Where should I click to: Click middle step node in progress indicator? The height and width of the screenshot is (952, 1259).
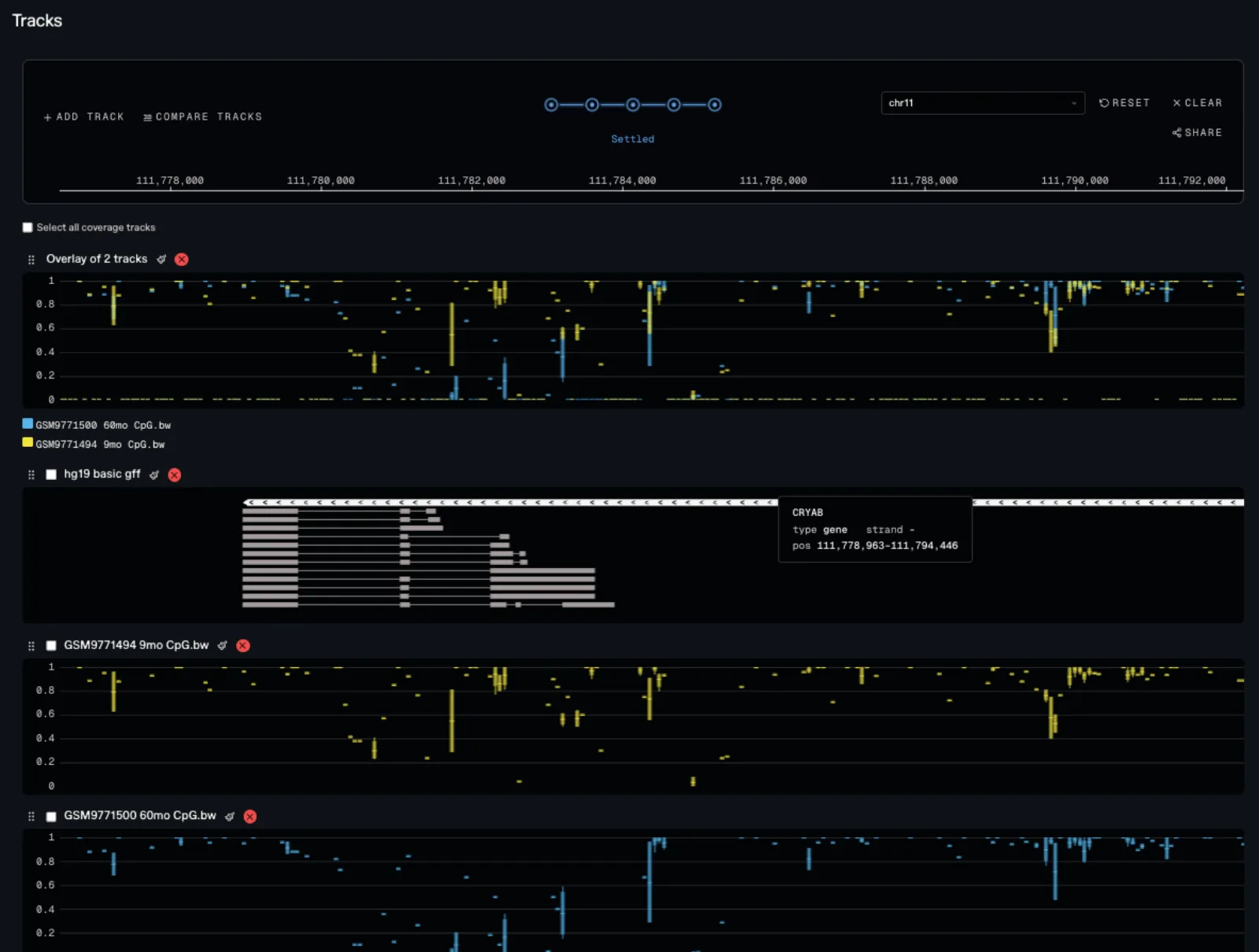tap(633, 105)
